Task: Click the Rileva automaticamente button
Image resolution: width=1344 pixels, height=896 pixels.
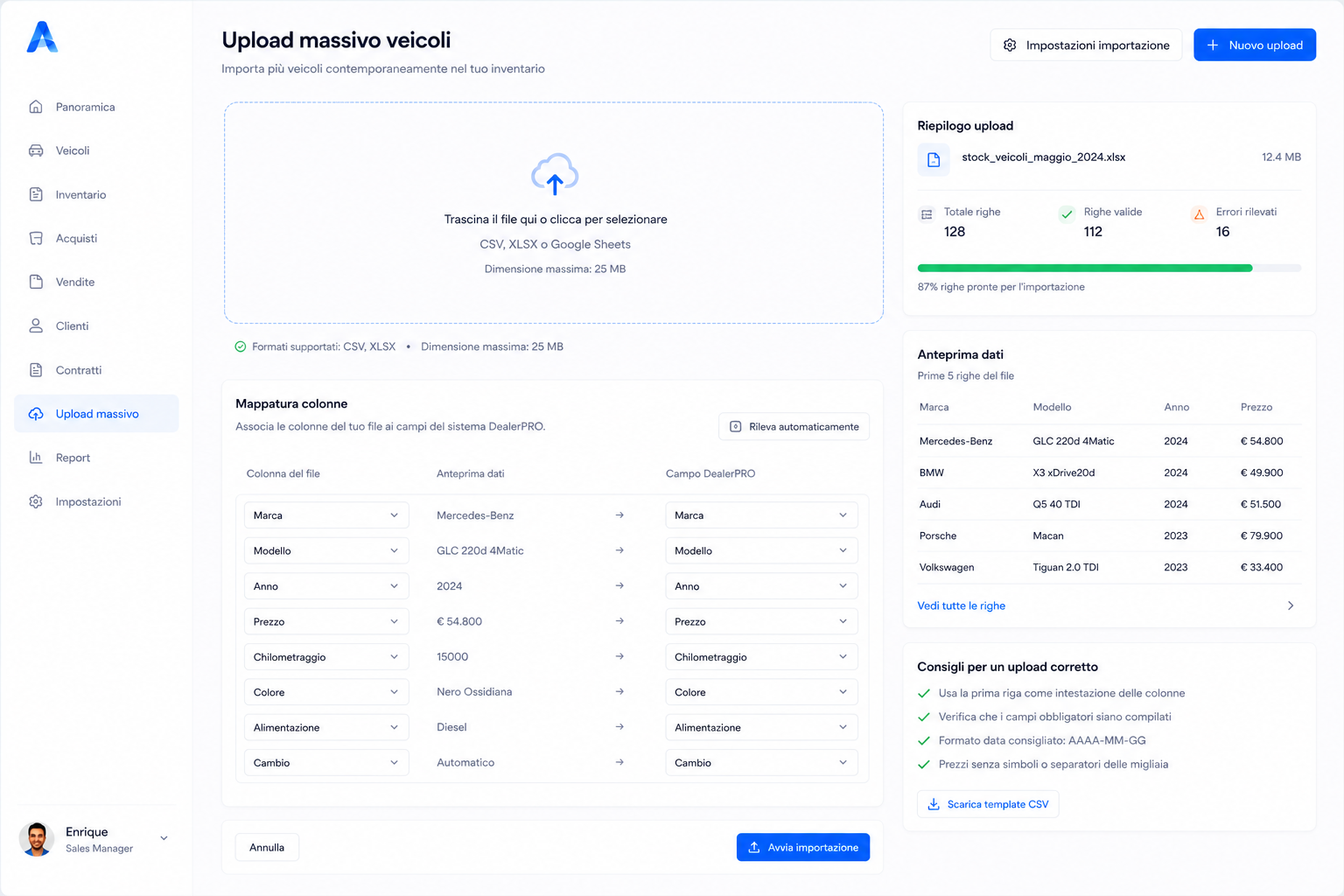Action: pos(794,426)
